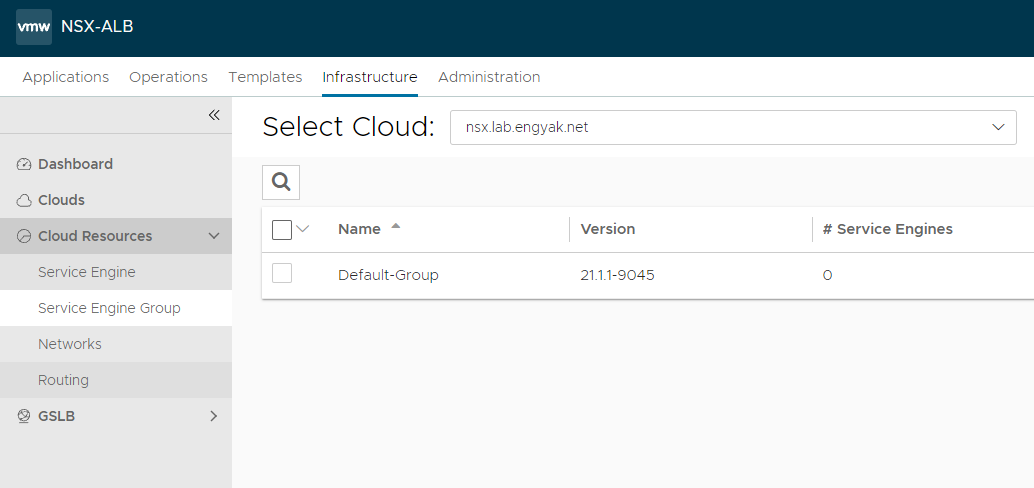Open the Select Cloud dropdown
The image size is (1034, 488).
coord(733,127)
